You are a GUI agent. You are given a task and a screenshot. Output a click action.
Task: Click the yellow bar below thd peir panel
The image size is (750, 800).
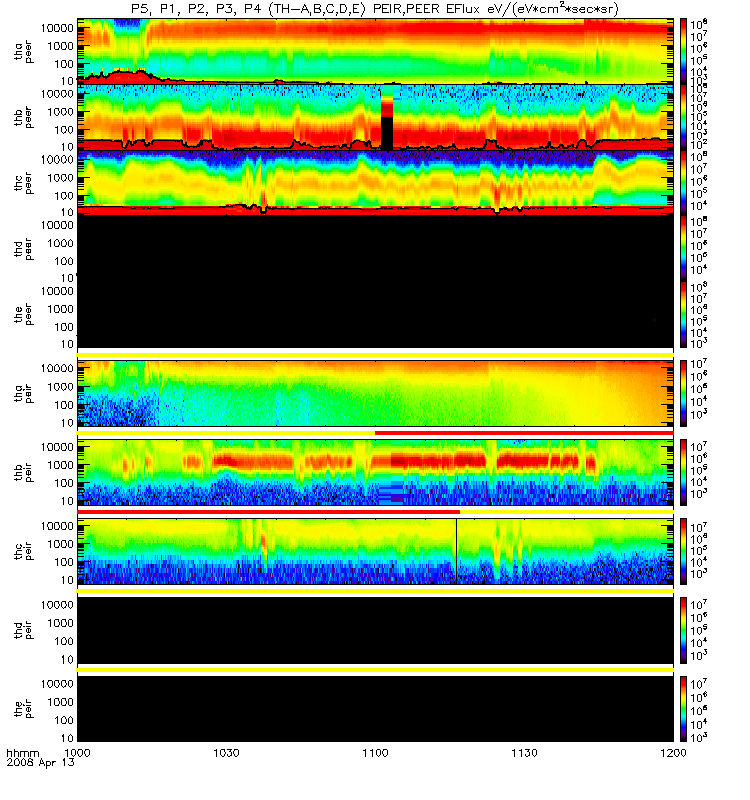point(375,669)
